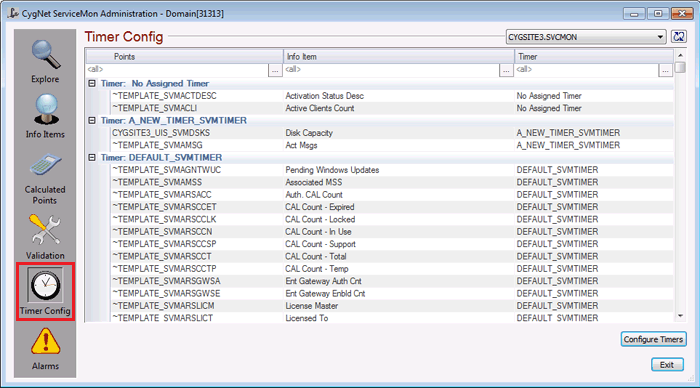
Task: Select the ~TEMPLATE_SVMARSCCLK row
Action: [392, 220]
